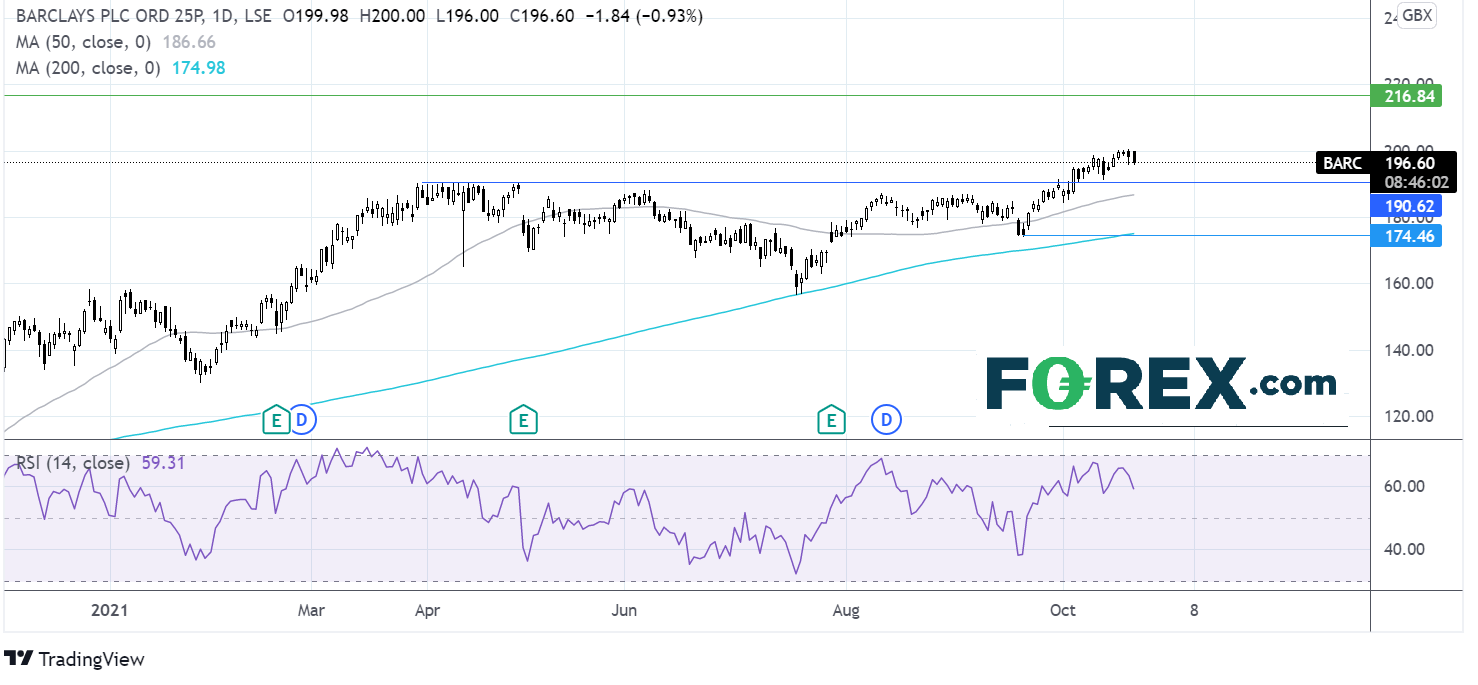Click the Aug label on time axis
This screenshot has height=685, width=1478.
pos(846,610)
